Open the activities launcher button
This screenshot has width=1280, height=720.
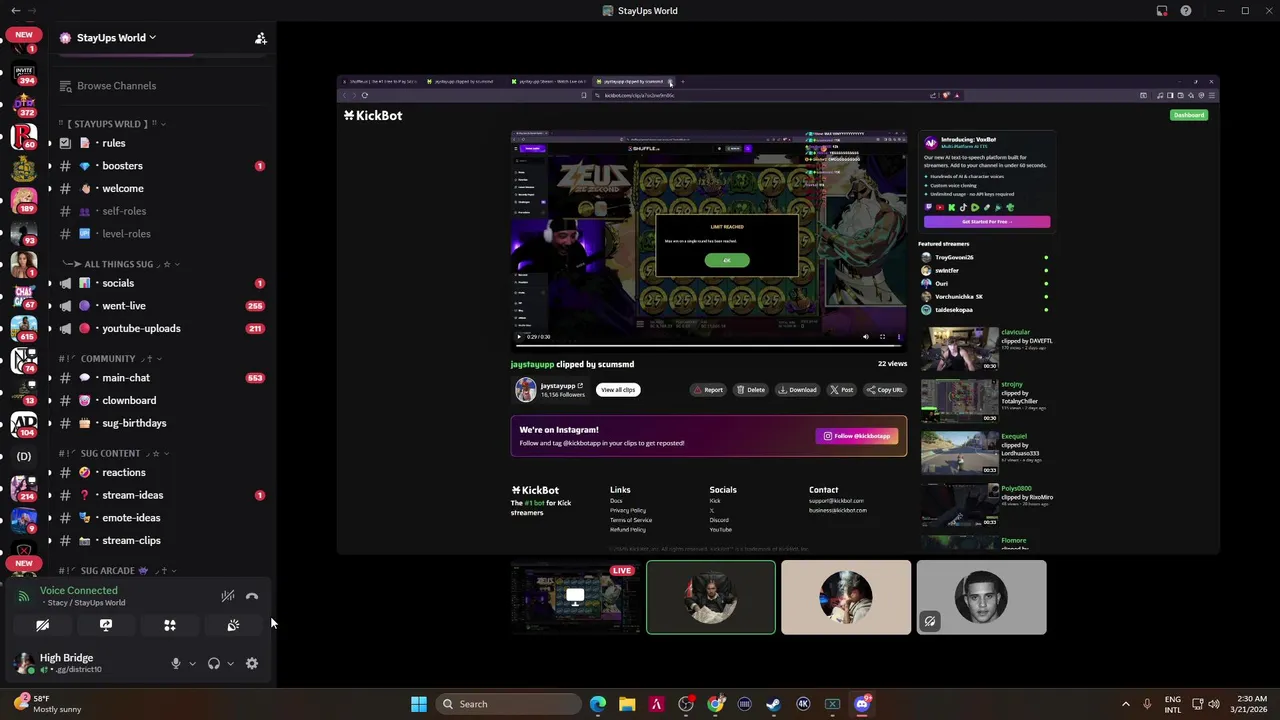170,625
